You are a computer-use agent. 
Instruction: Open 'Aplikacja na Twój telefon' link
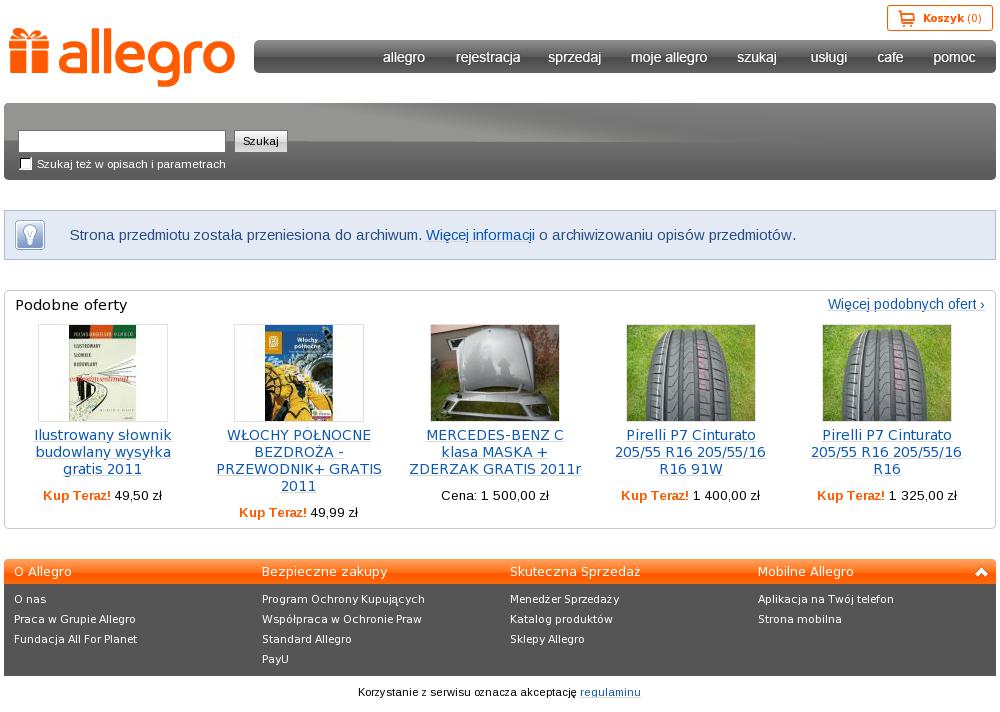click(x=826, y=599)
